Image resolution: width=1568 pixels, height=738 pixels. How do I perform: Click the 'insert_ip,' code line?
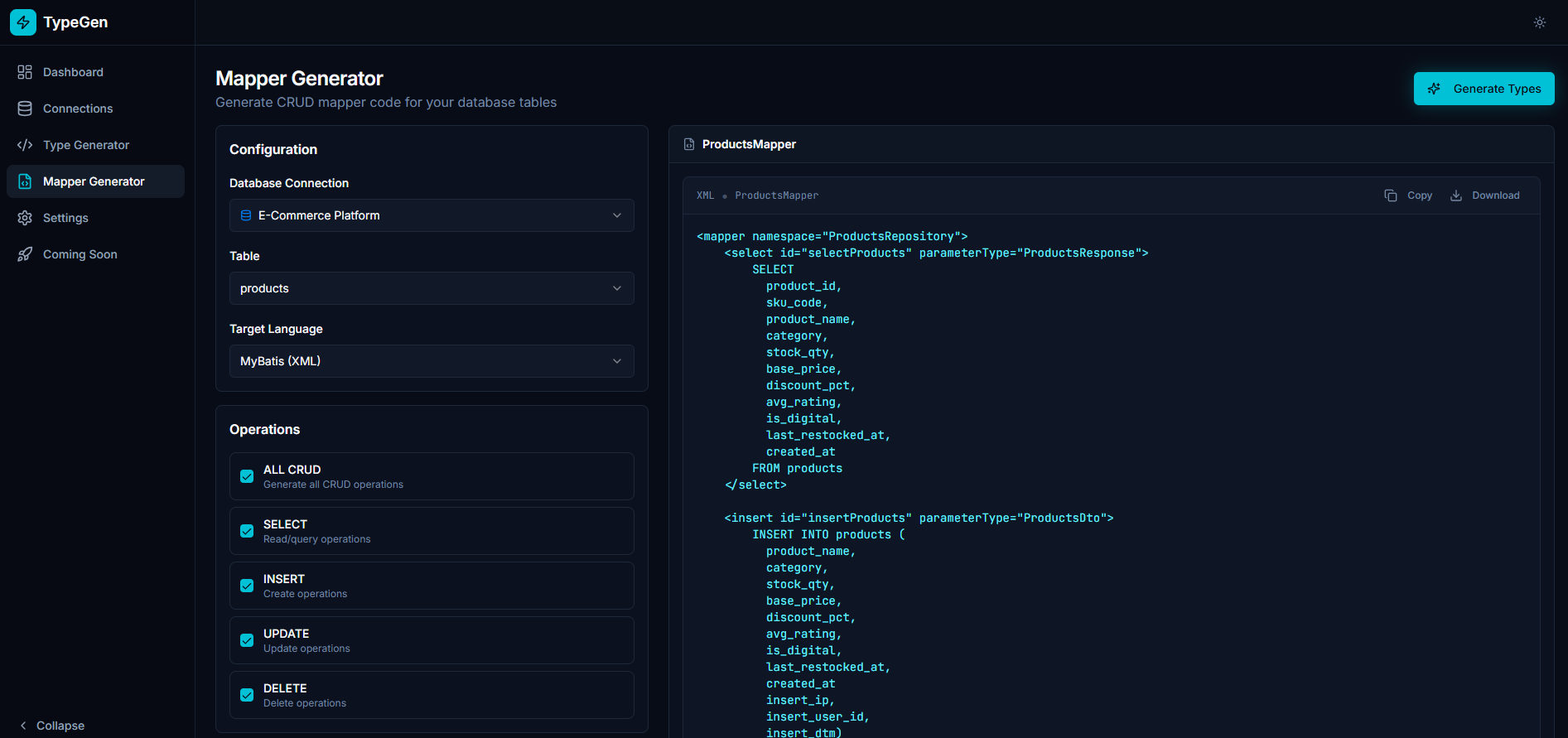point(800,700)
